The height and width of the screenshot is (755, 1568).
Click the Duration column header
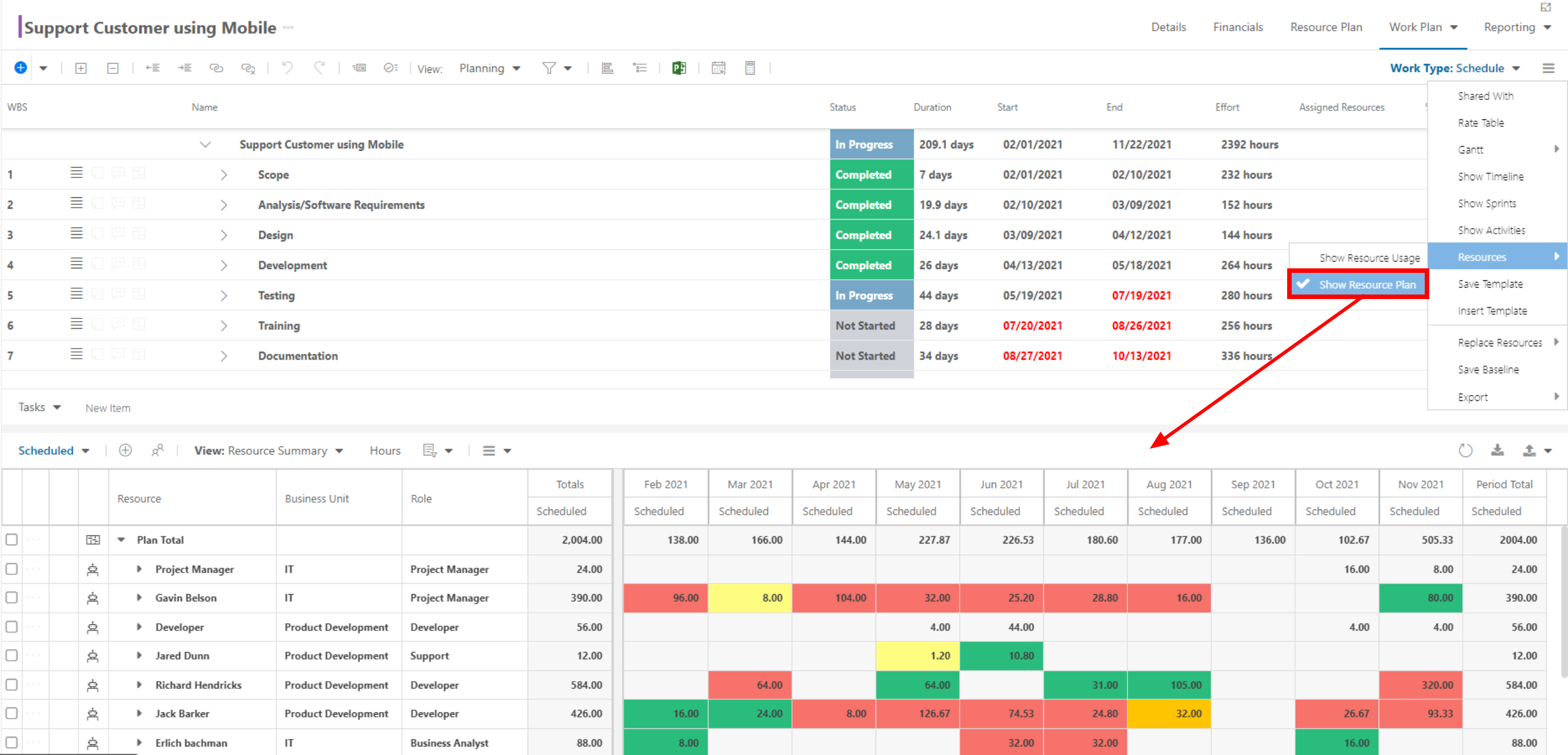[x=932, y=107]
